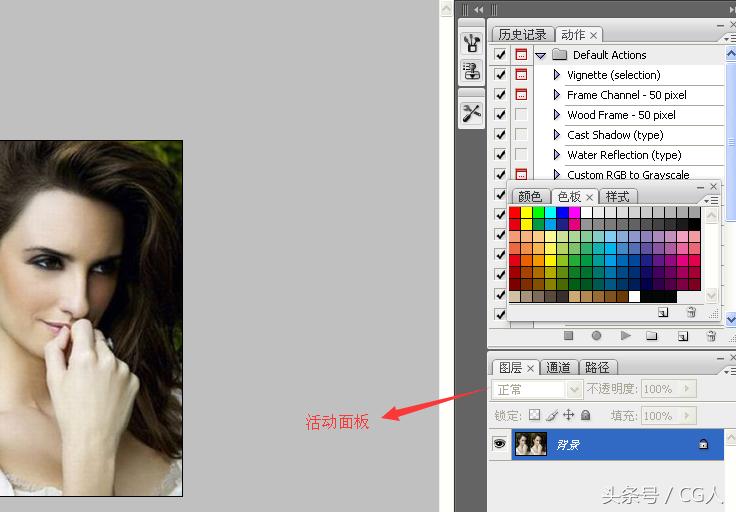Image resolution: width=736 pixels, height=512 pixels.
Task: Delete action trash icon in Actions panel
Action: (x=711, y=336)
